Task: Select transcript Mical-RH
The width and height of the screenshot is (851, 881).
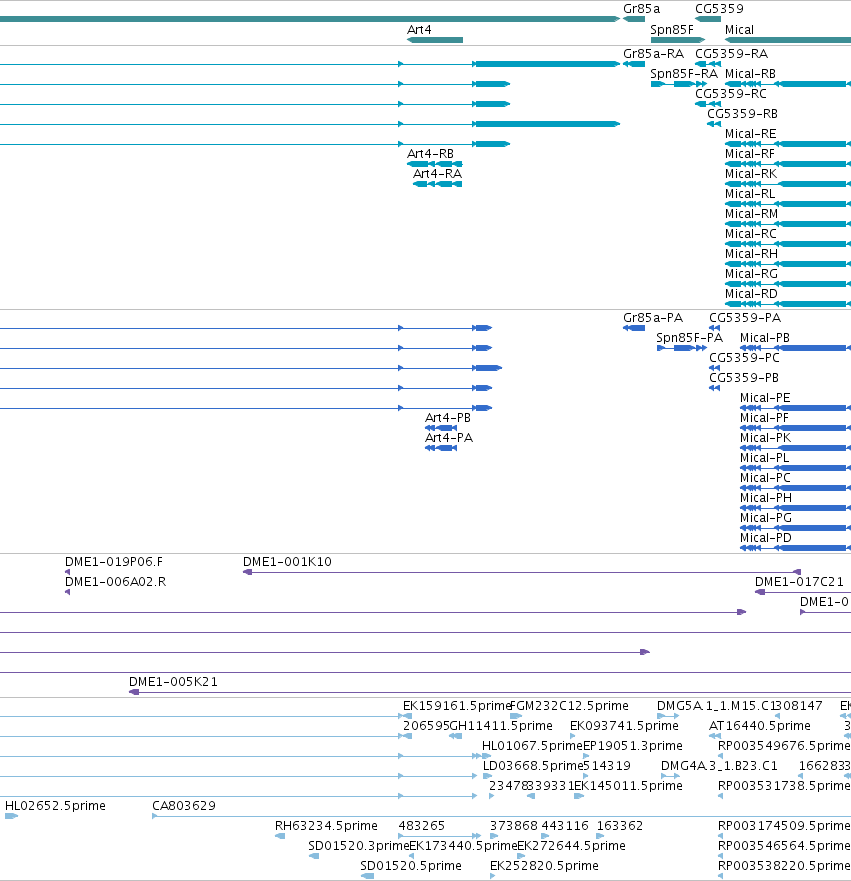Action: (788, 264)
